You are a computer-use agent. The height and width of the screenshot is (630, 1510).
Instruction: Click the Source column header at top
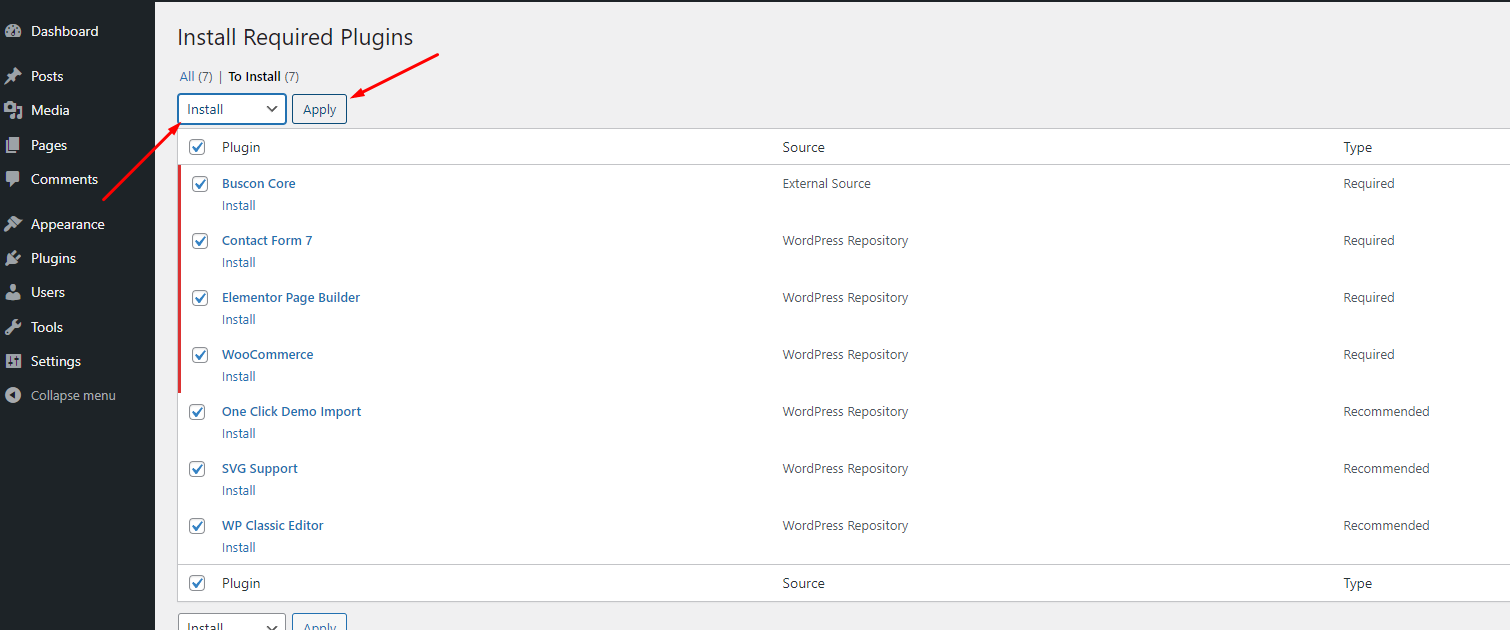(x=804, y=147)
